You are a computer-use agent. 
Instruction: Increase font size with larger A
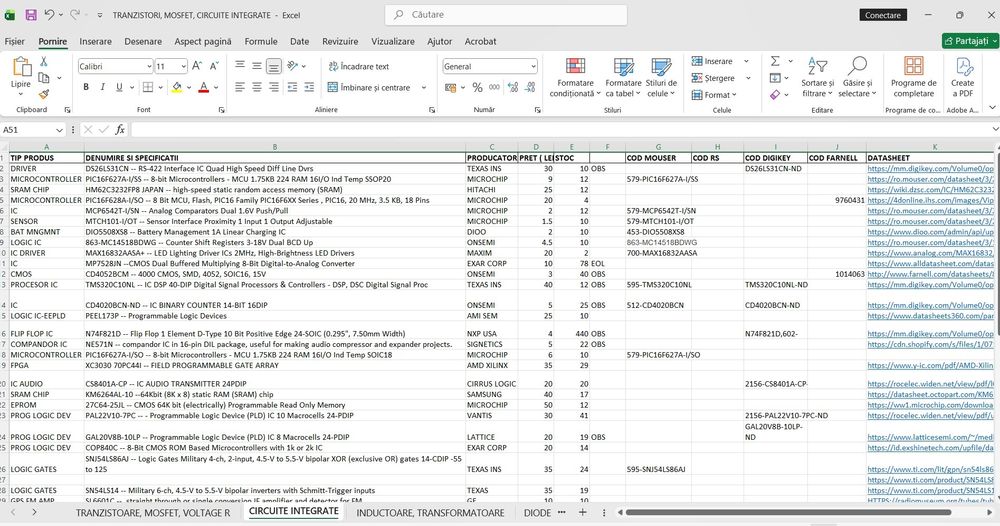(x=197, y=66)
